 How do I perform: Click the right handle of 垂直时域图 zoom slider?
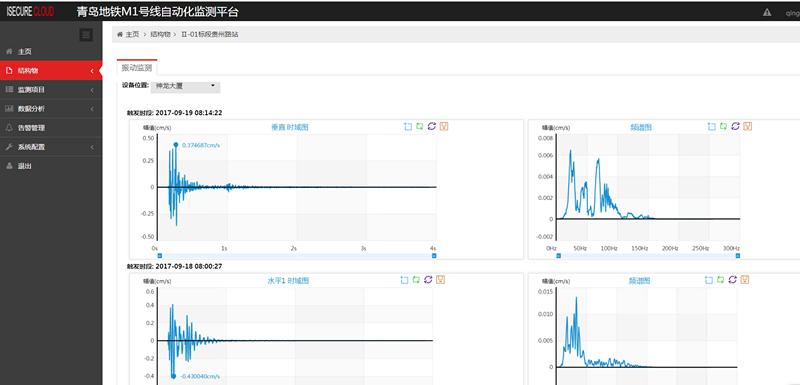[x=434, y=255]
